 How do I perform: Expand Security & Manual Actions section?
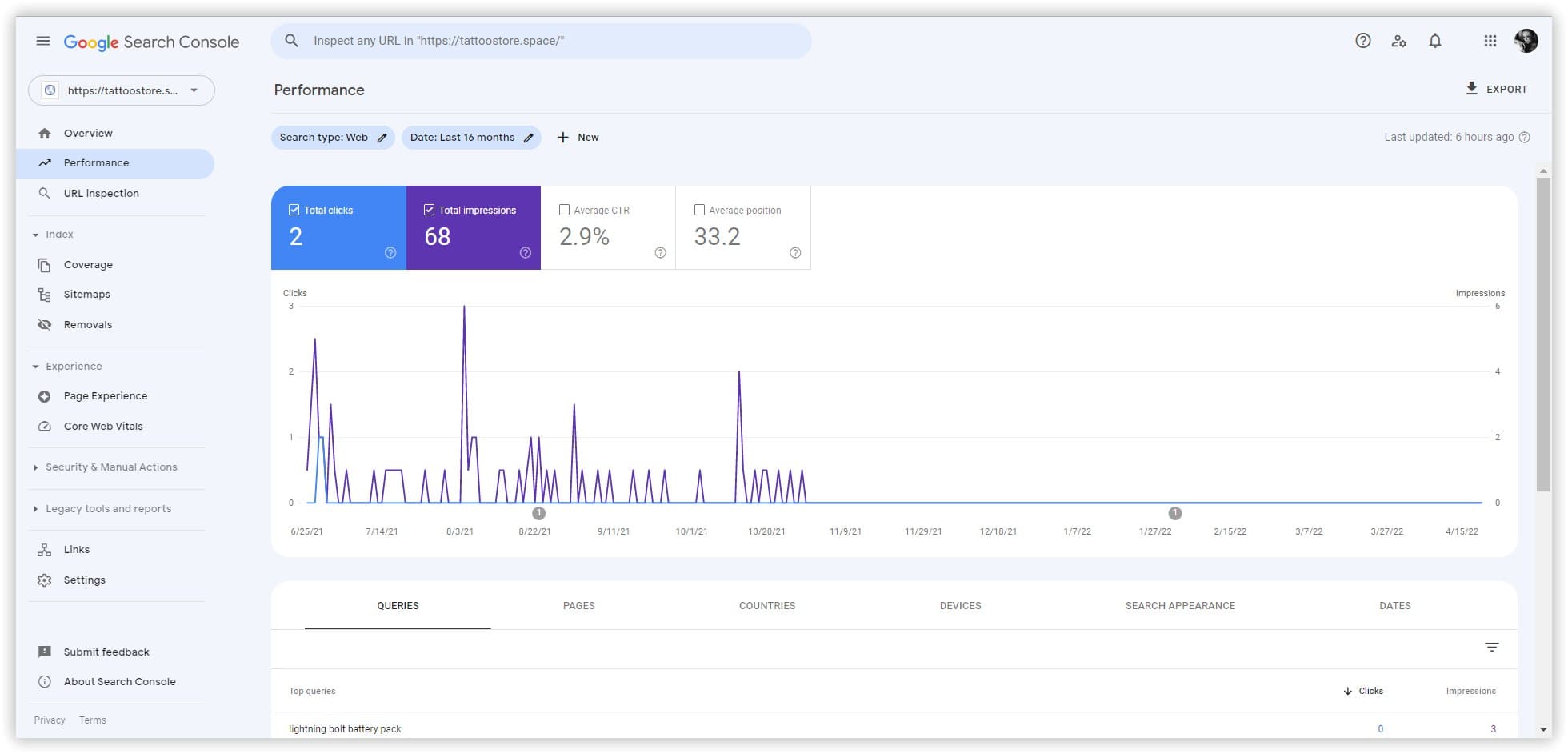(x=36, y=467)
